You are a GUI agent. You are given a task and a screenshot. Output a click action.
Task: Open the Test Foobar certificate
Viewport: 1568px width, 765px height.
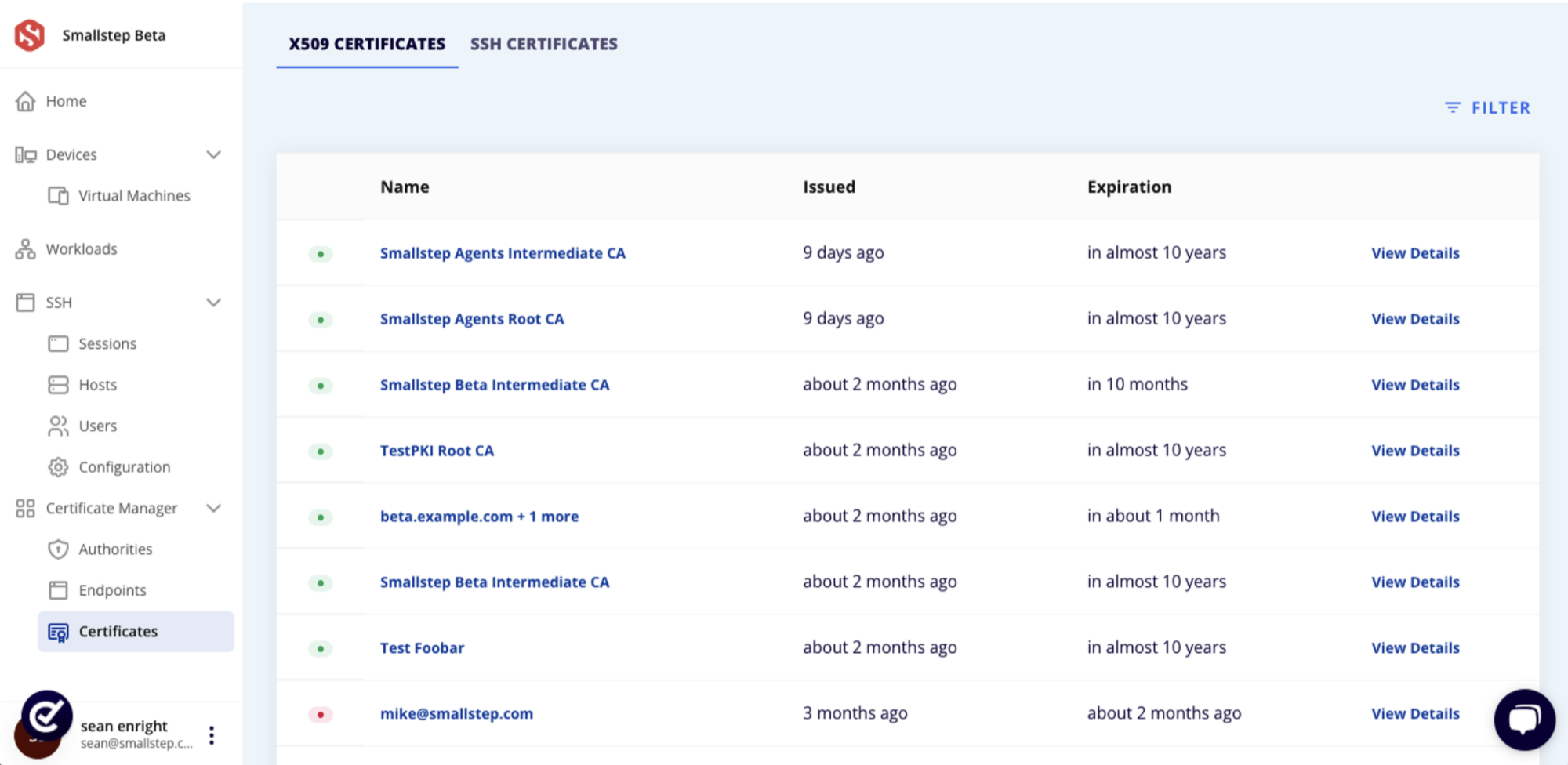tap(422, 648)
